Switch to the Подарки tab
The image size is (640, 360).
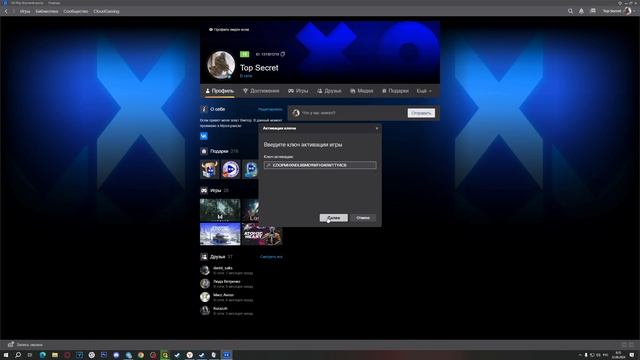[395, 91]
